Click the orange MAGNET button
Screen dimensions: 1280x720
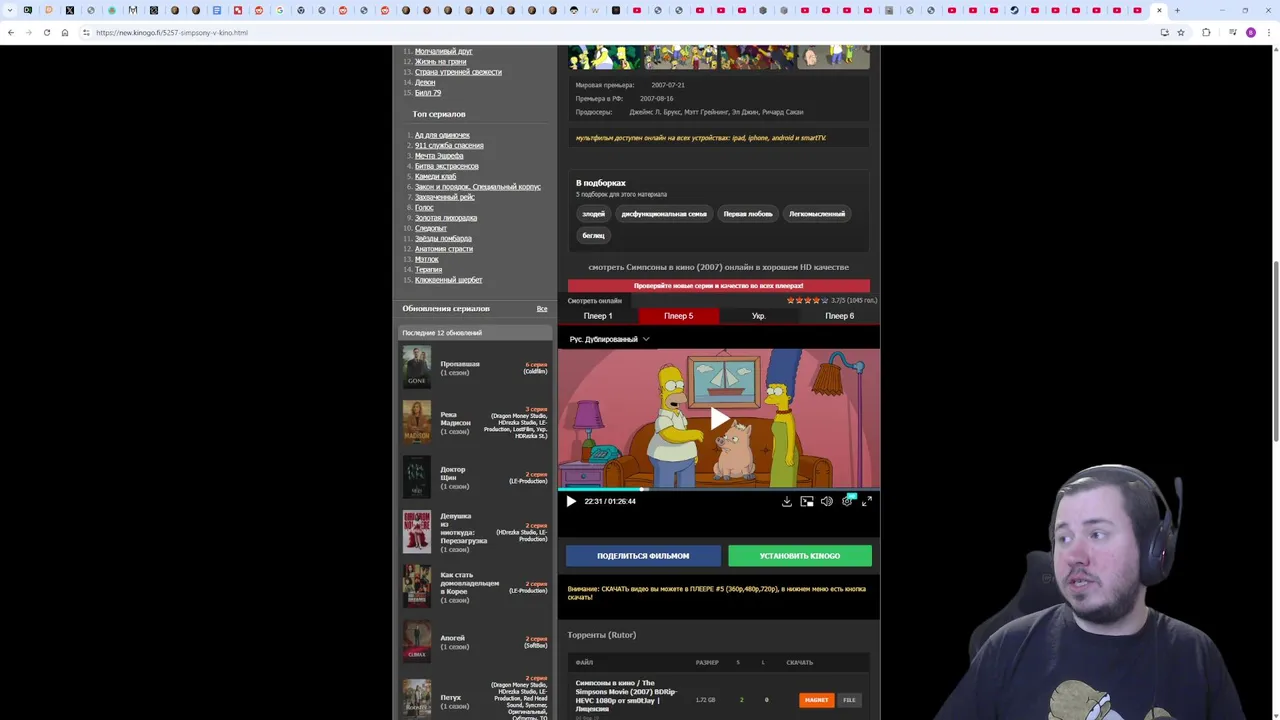coord(816,700)
